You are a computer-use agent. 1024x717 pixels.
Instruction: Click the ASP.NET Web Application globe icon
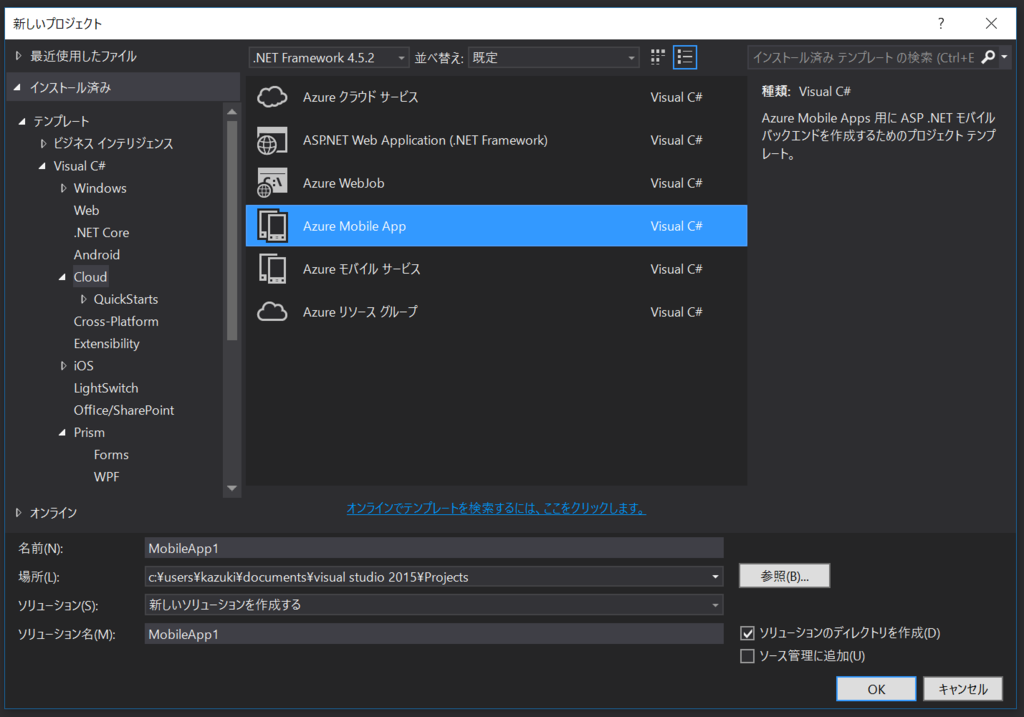pyautogui.click(x=272, y=140)
